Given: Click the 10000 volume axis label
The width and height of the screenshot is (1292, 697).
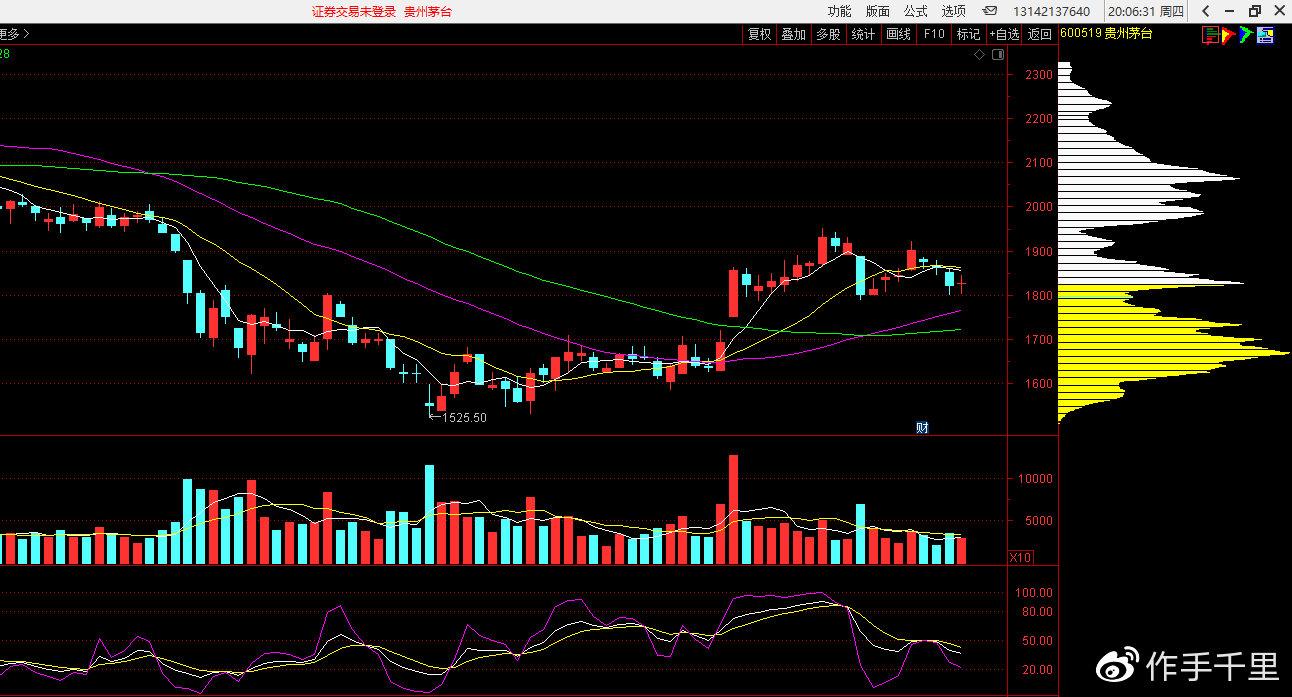Looking at the screenshot, I should [1035, 478].
